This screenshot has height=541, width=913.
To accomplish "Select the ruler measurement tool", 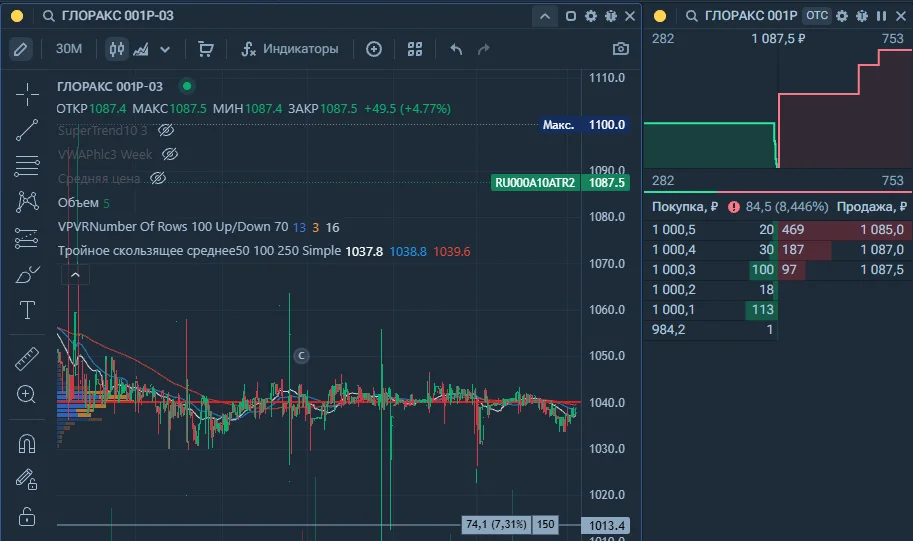I will tap(27, 359).
